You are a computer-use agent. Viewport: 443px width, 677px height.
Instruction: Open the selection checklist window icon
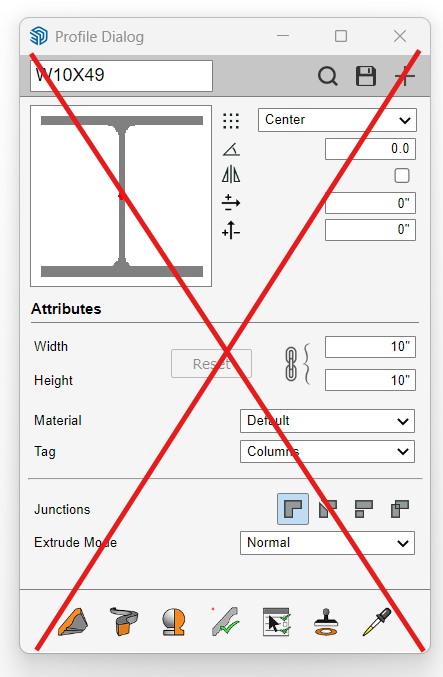pos(276,622)
